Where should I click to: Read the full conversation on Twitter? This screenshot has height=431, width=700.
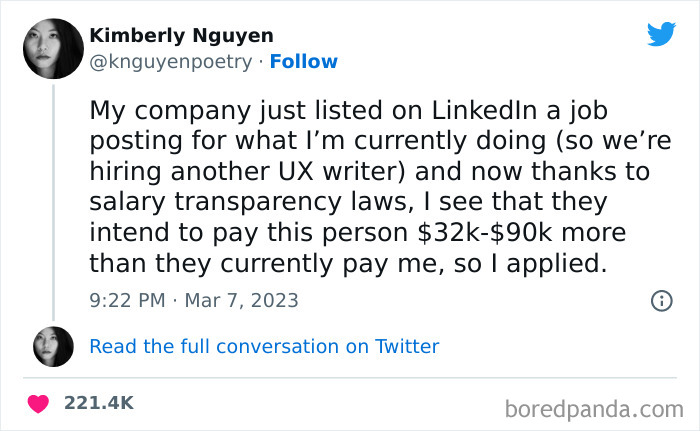(264, 347)
